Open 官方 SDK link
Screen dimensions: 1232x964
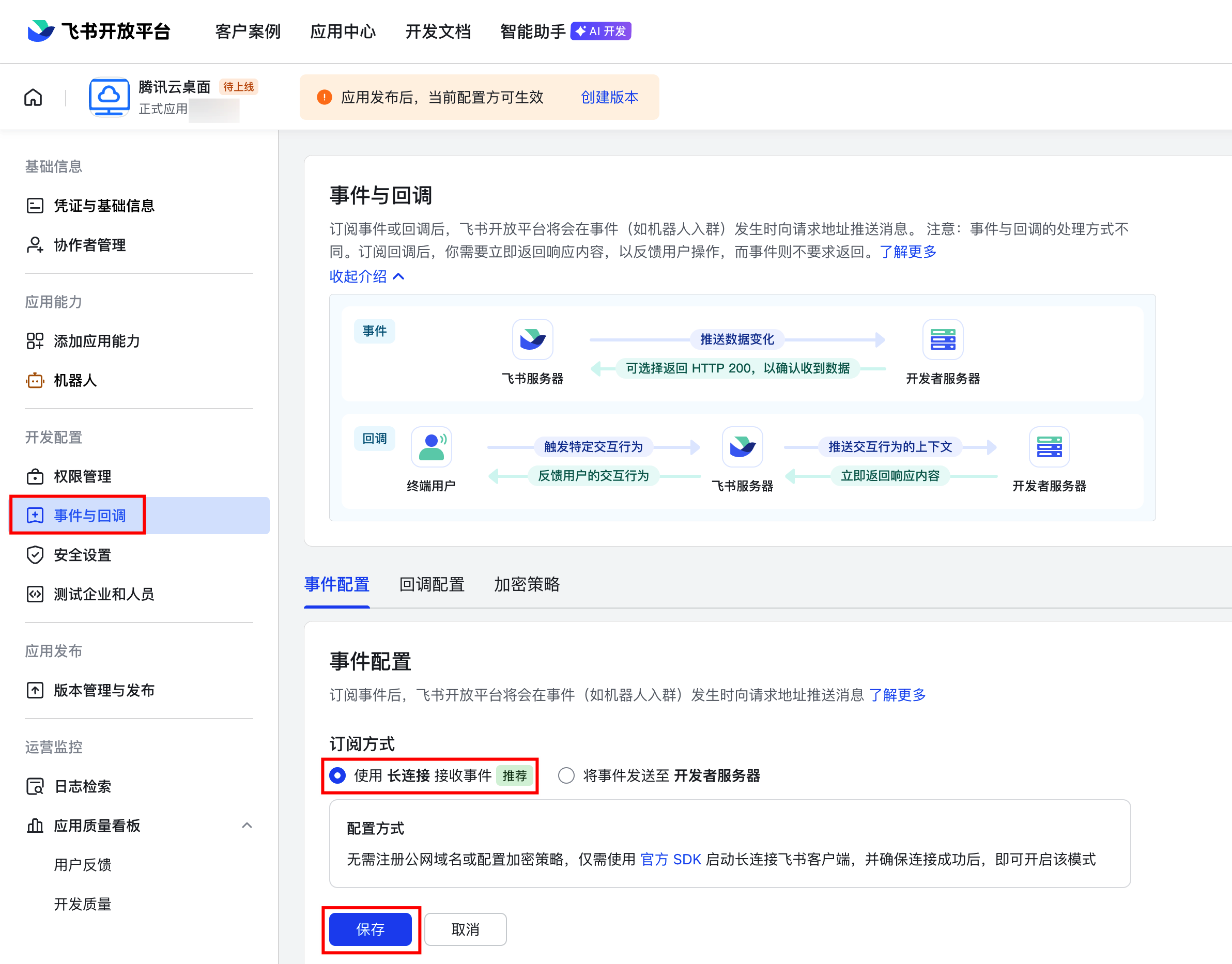(671, 859)
